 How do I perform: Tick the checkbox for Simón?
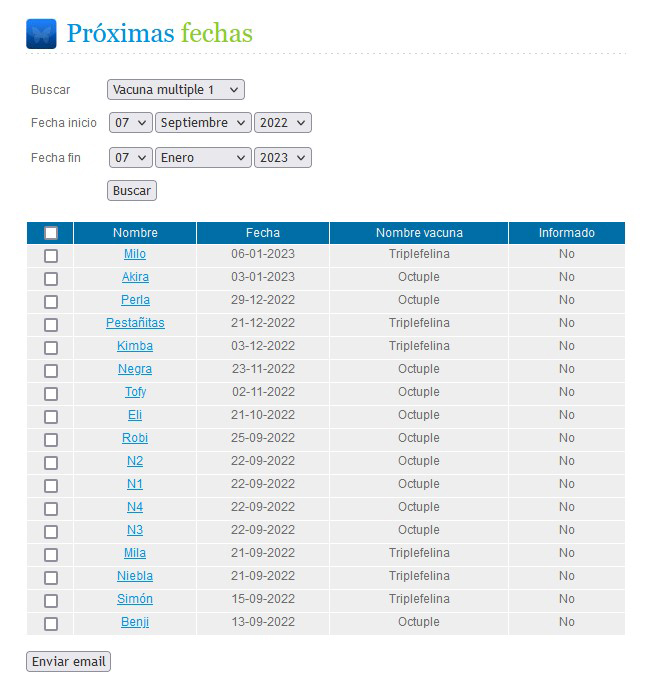coord(51,601)
